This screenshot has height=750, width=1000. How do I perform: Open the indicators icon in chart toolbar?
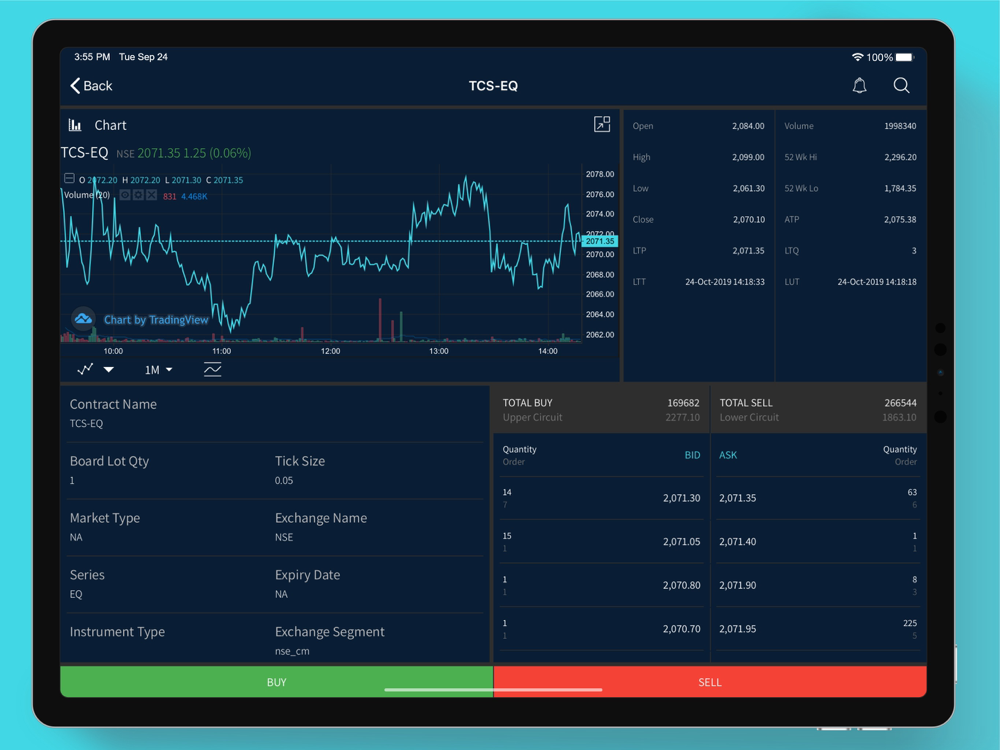(x=212, y=369)
